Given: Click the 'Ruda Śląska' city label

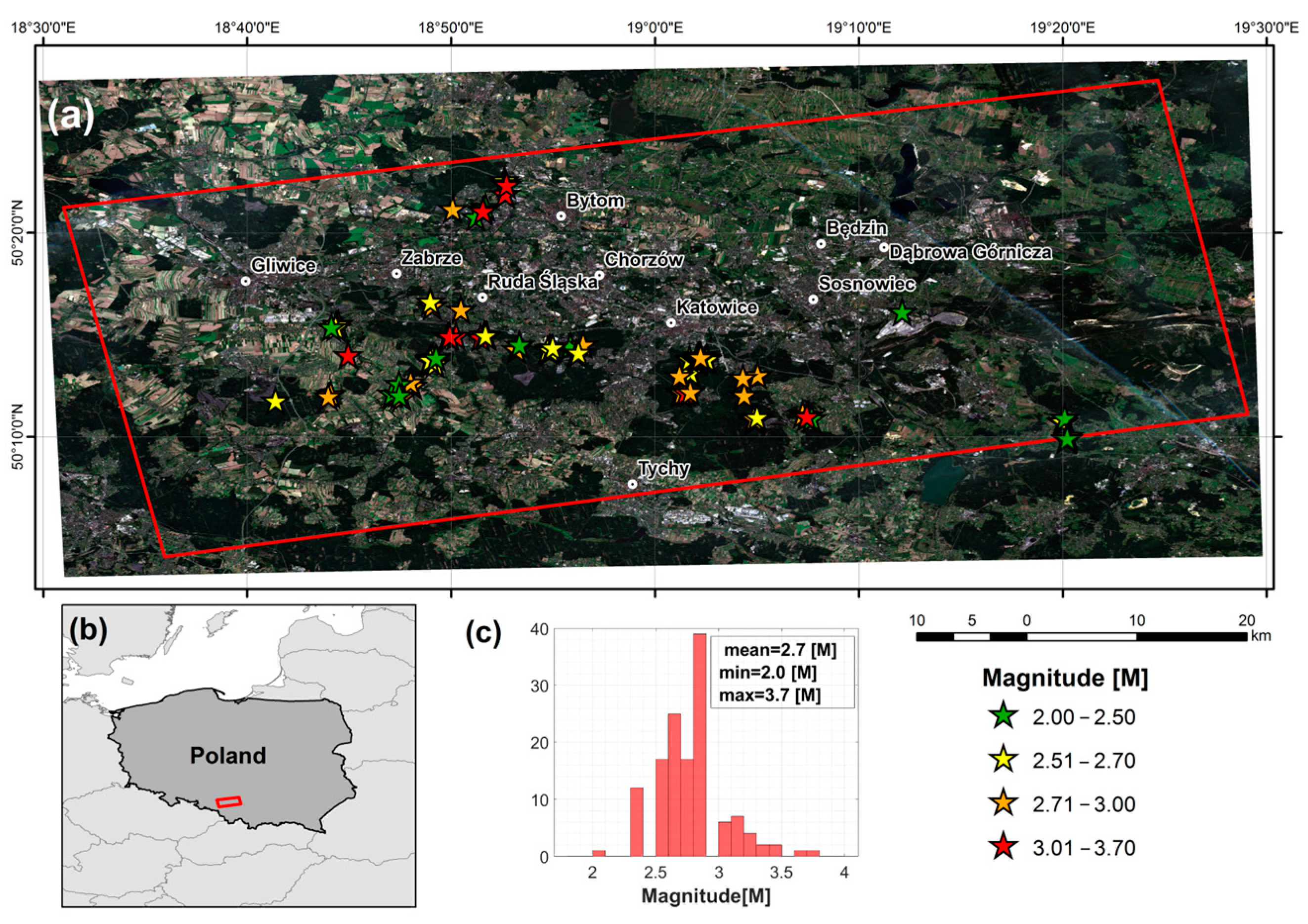Looking at the screenshot, I should tap(543, 282).
